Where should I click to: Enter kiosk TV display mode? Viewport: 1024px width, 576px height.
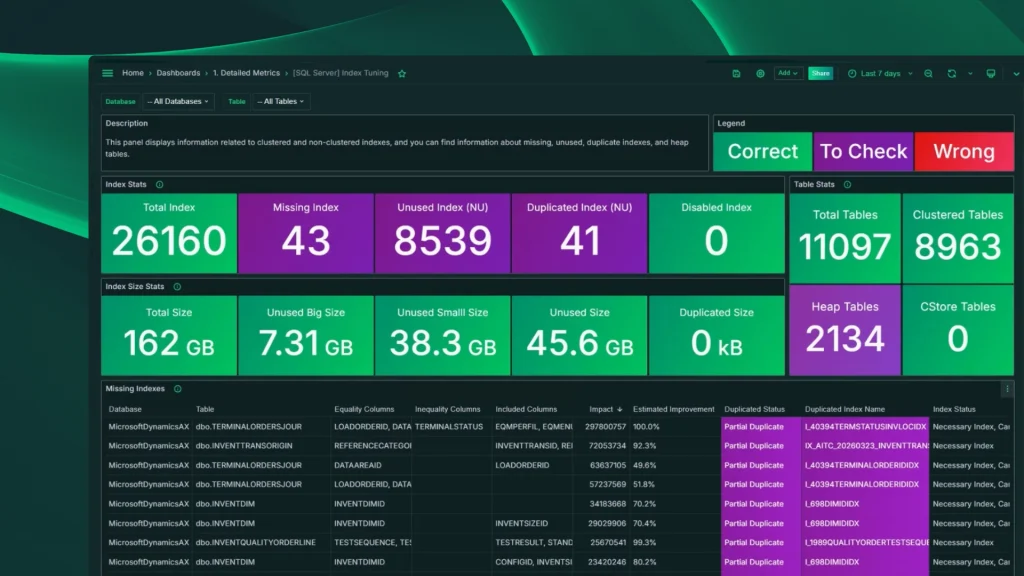(x=991, y=74)
